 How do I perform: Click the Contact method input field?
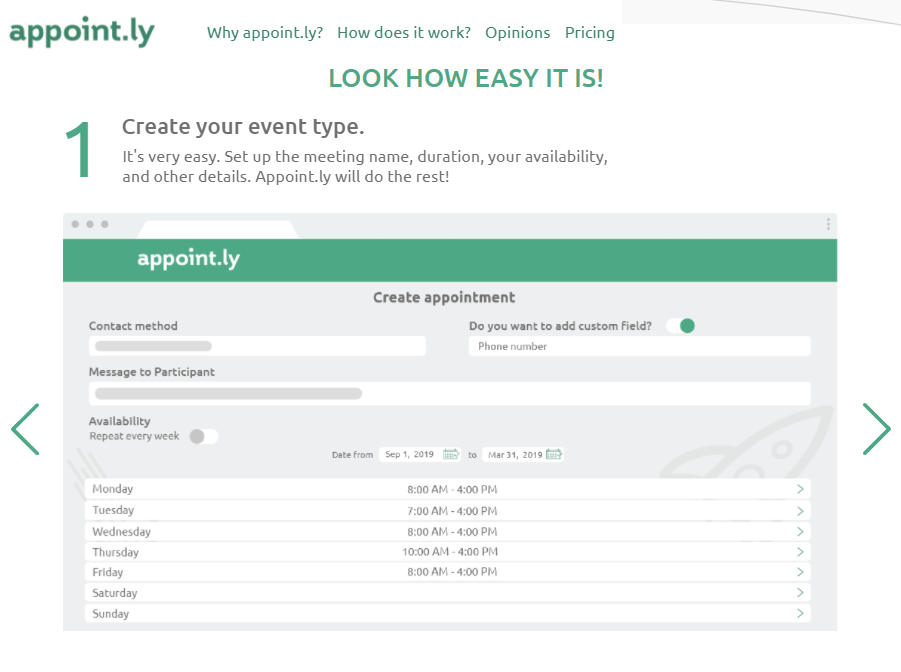pos(257,346)
